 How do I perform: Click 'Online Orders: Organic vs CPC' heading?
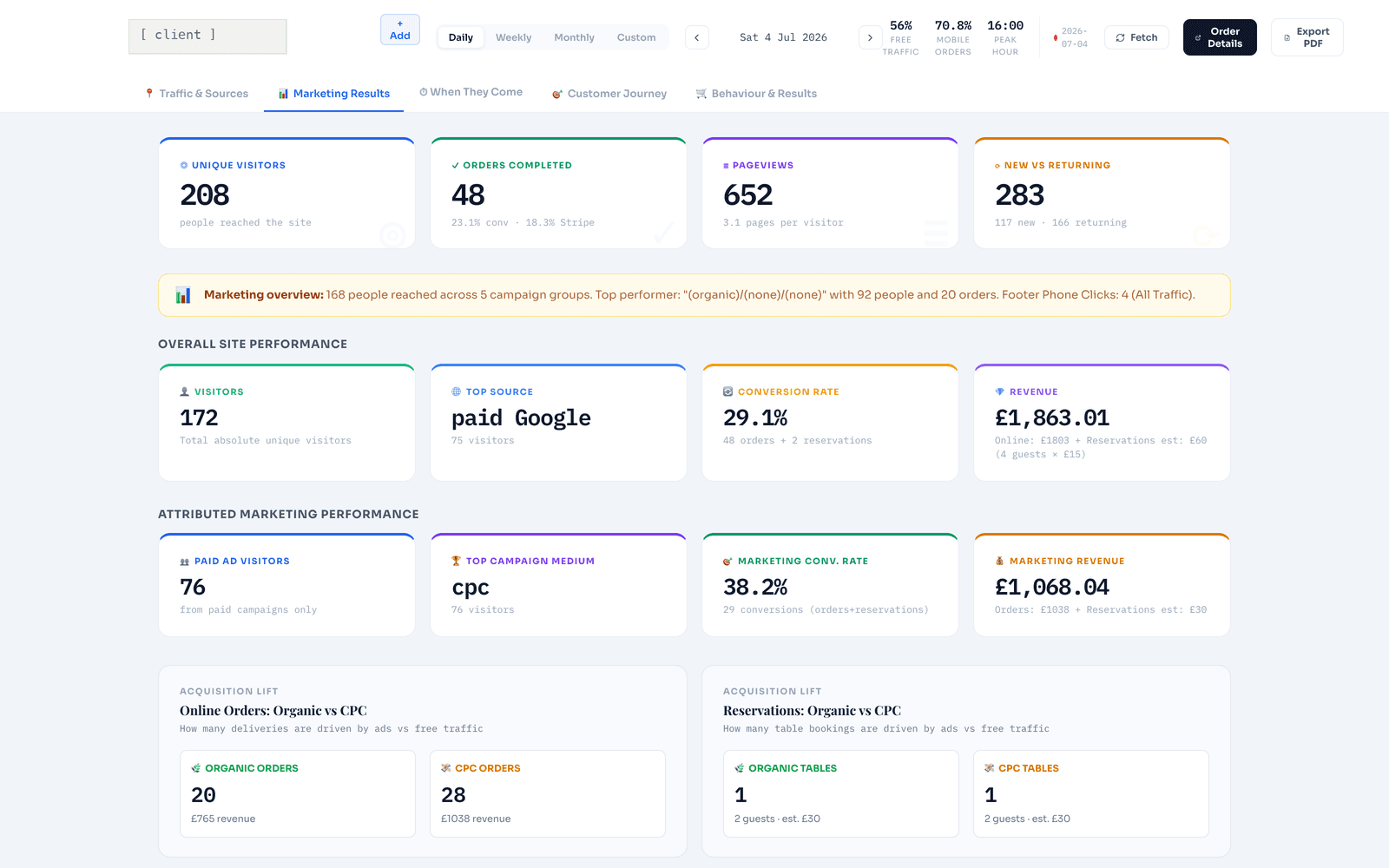click(273, 710)
